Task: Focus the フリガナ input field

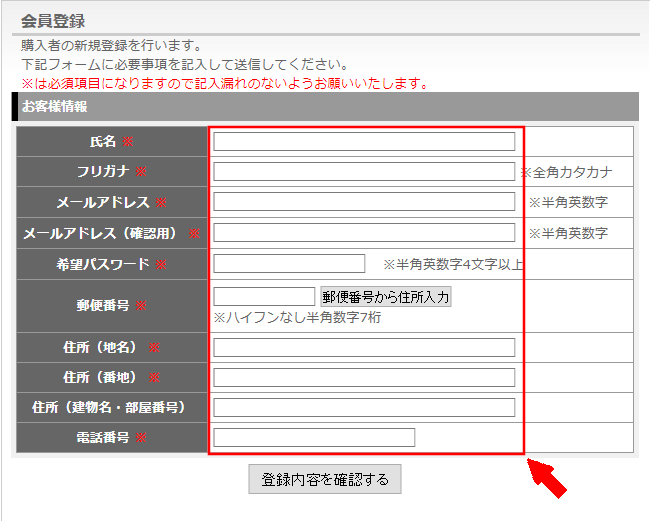Action: coord(364,172)
